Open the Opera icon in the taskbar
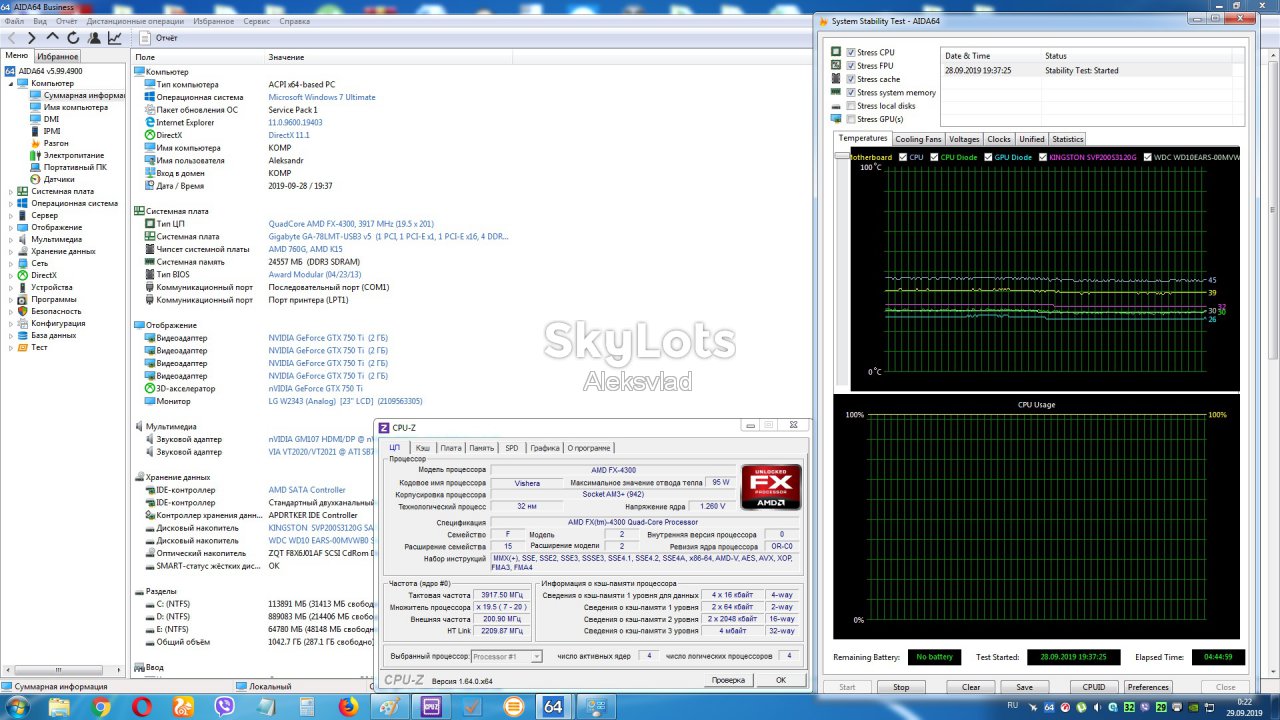 pos(142,706)
